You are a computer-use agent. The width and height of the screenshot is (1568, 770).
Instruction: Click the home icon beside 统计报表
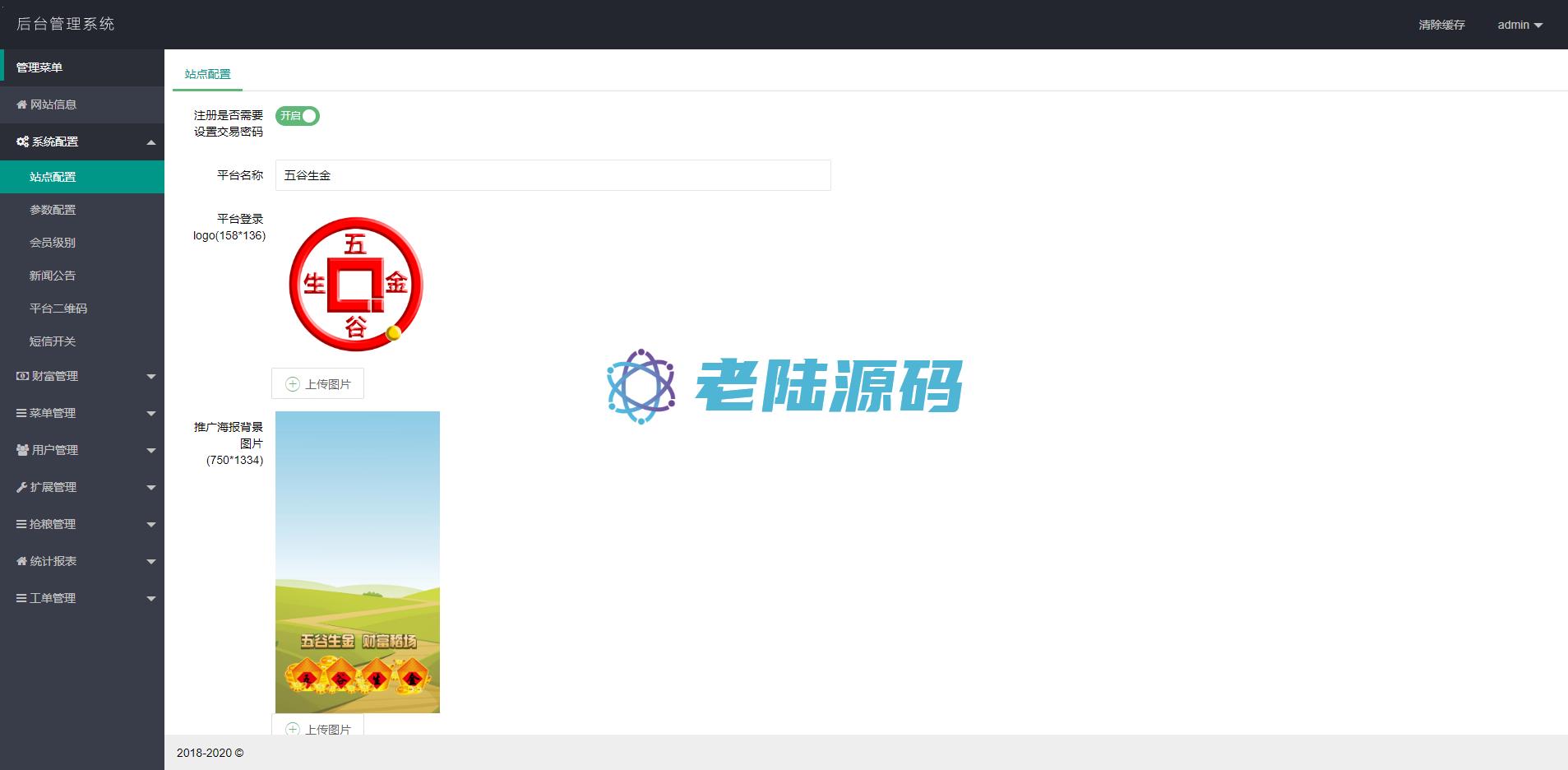(x=22, y=561)
